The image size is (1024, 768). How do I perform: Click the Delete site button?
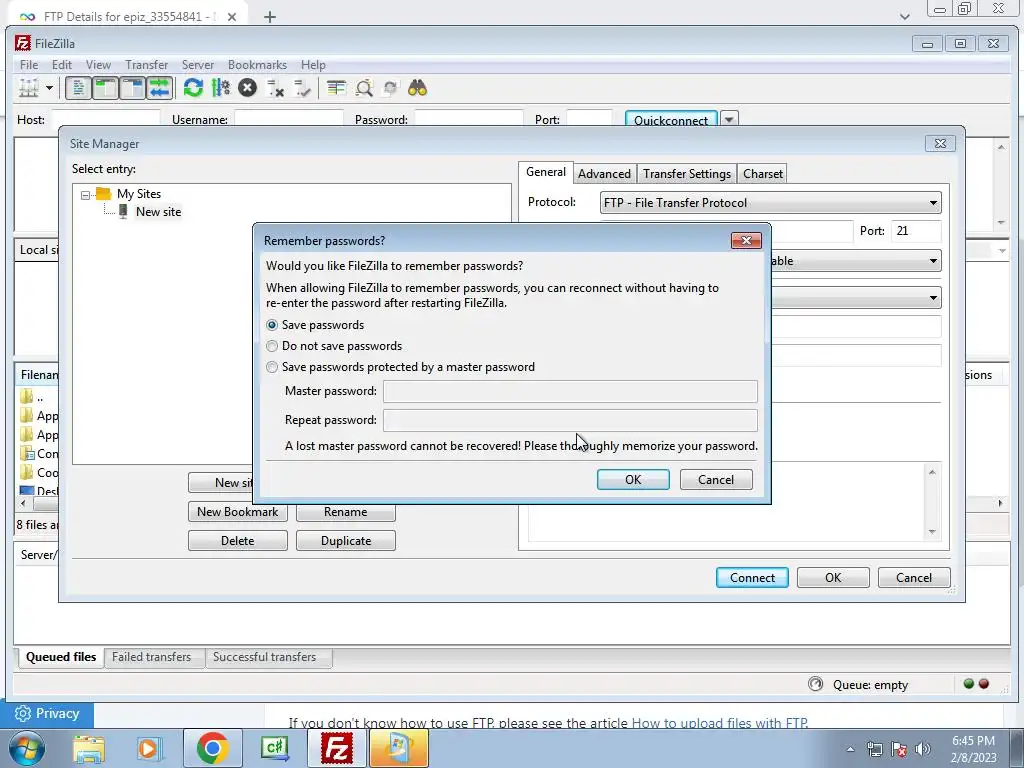[x=237, y=541]
